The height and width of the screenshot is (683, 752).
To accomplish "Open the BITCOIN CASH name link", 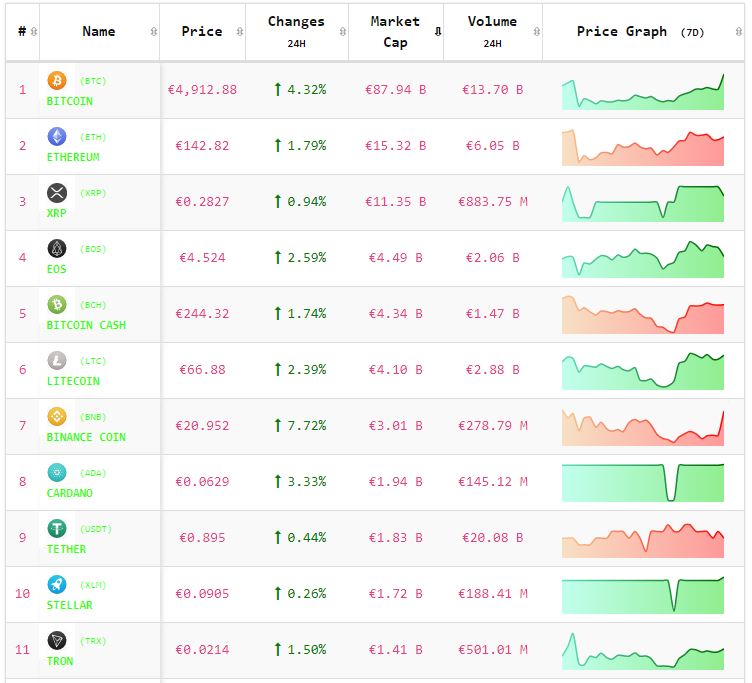I will [x=86, y=325].
